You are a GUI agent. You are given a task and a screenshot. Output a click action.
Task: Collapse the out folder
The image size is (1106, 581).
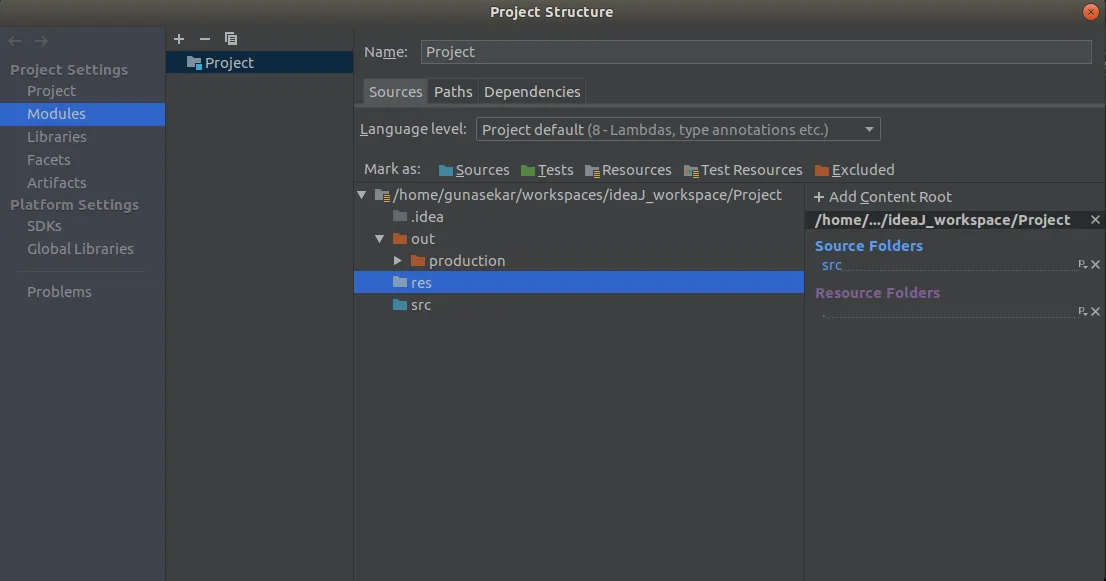point(380,239)
